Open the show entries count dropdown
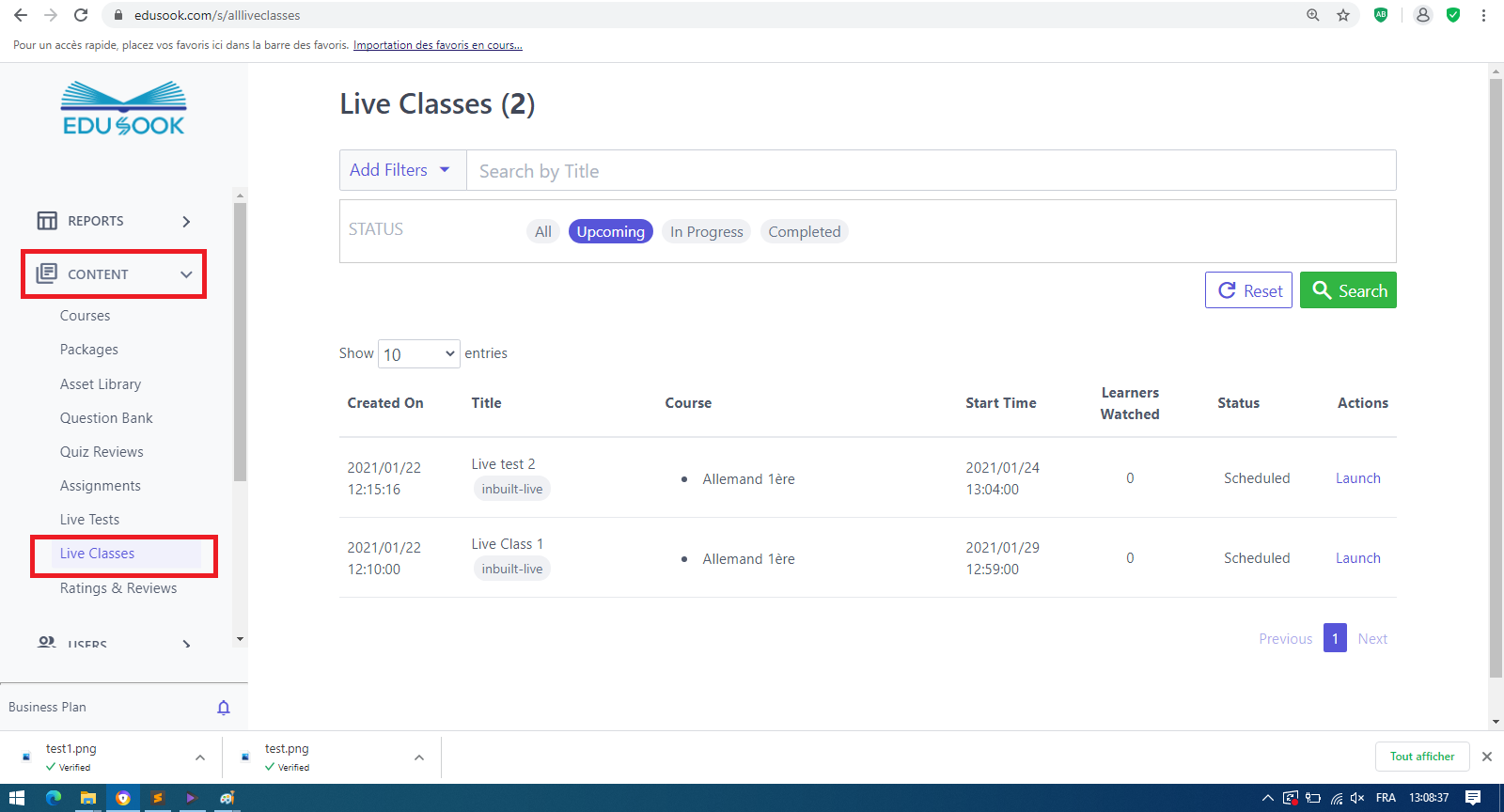This screenshot has height=812, width=1504. (418, 354)
